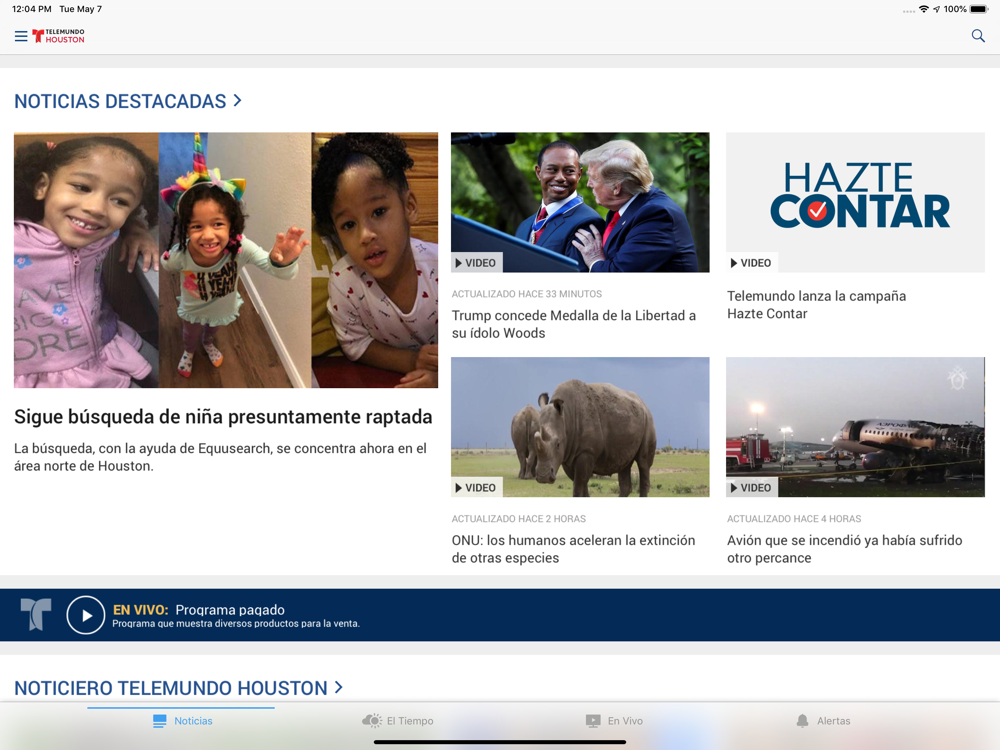1000x750 pixels.
Task: Tap 'Actualizado hace 33 minutos' timestamp
Action: click(527, 294)
